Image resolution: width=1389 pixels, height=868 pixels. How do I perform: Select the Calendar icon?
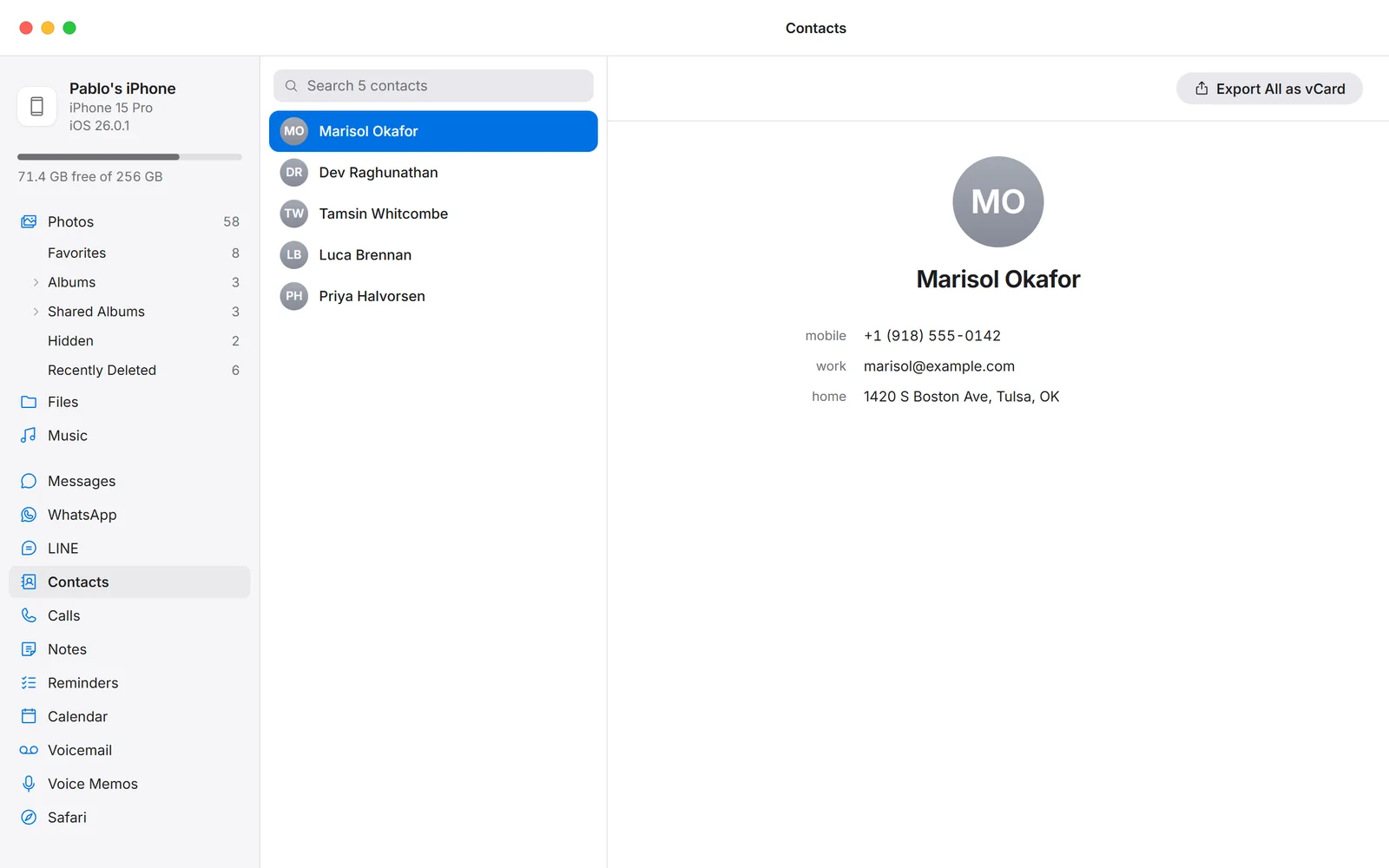29,716
